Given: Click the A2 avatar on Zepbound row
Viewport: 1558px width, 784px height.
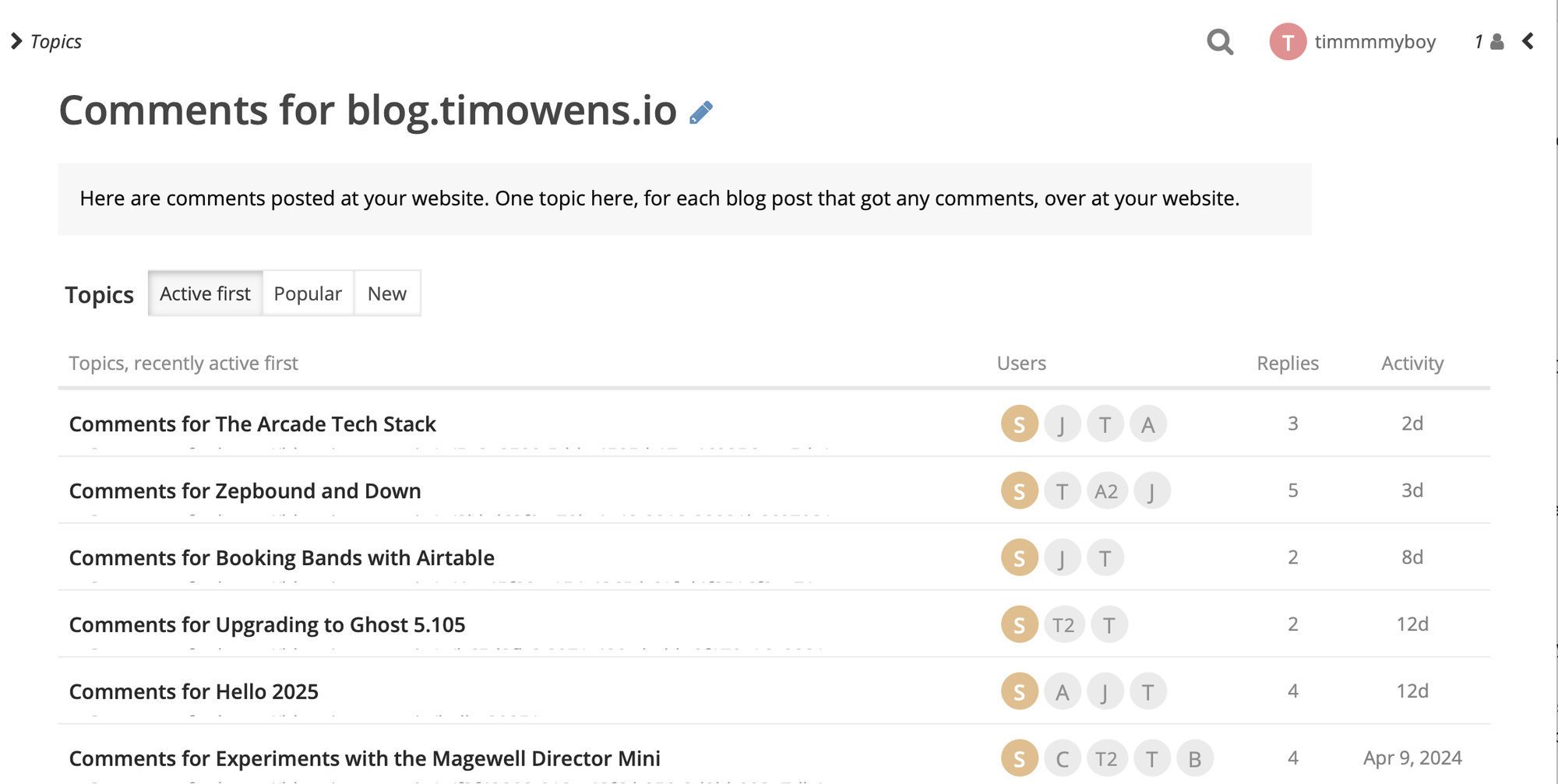Looking at the screenshot, I should [x=1106, y=491].
